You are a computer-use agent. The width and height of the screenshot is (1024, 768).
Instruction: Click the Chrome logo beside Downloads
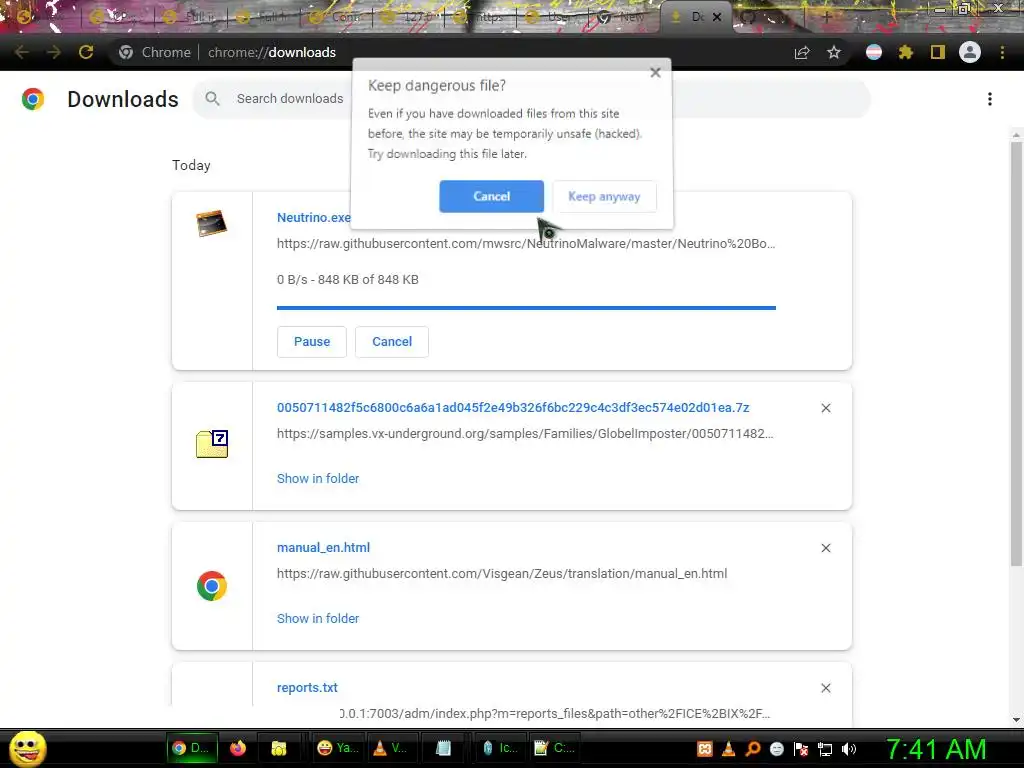click(x=33, y=99)
